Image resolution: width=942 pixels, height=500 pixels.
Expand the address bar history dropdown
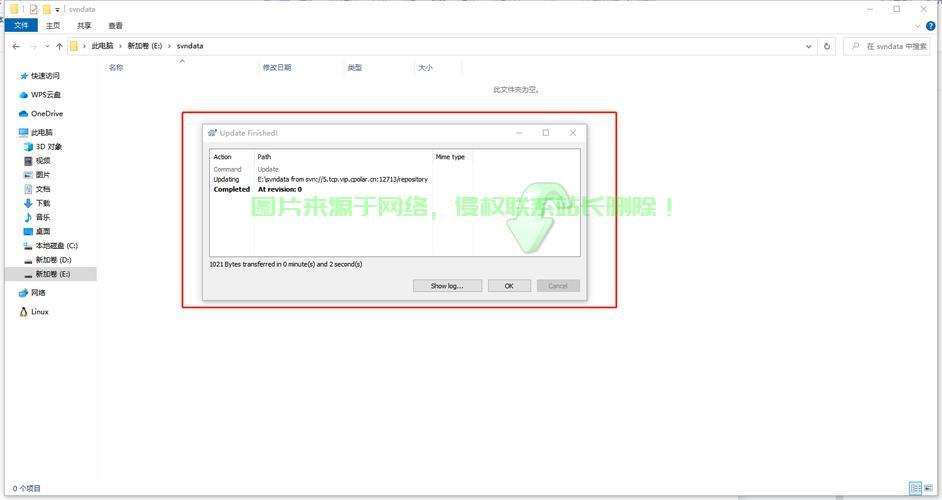[809, 46]
